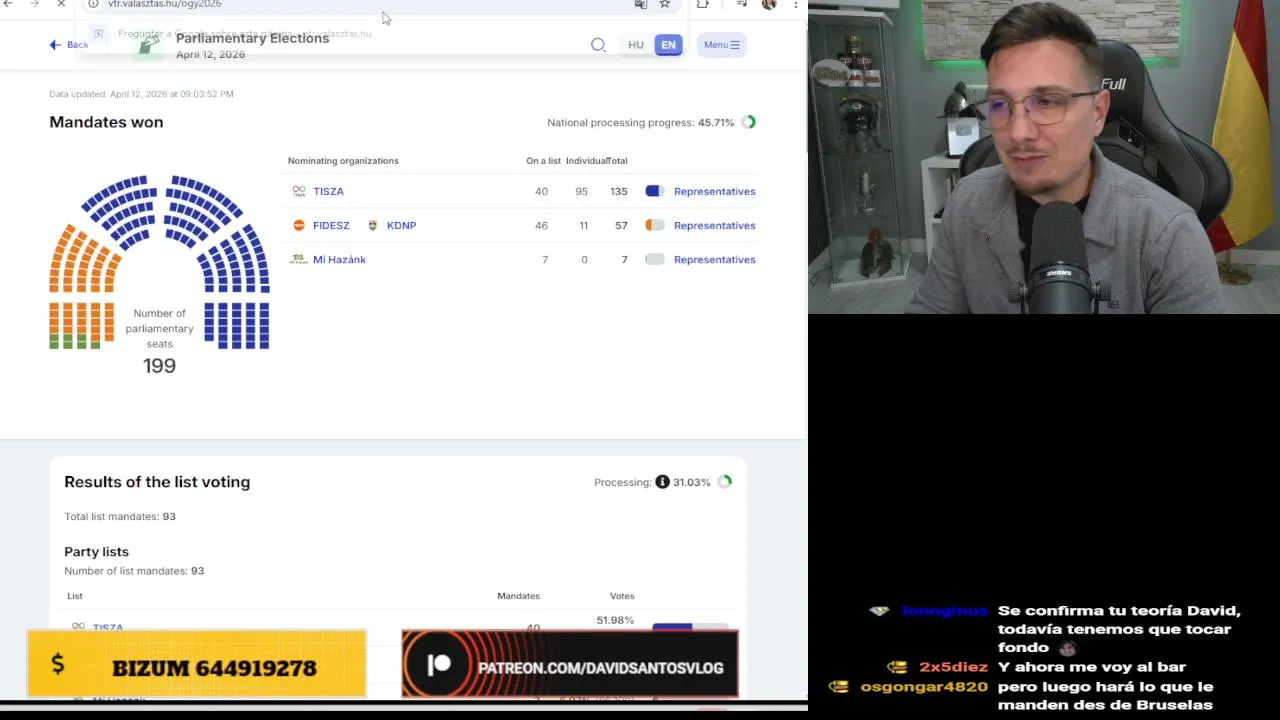Click chat username 2x5diez
Viewport: 1280px width, 720px height.
click(953, 667)
